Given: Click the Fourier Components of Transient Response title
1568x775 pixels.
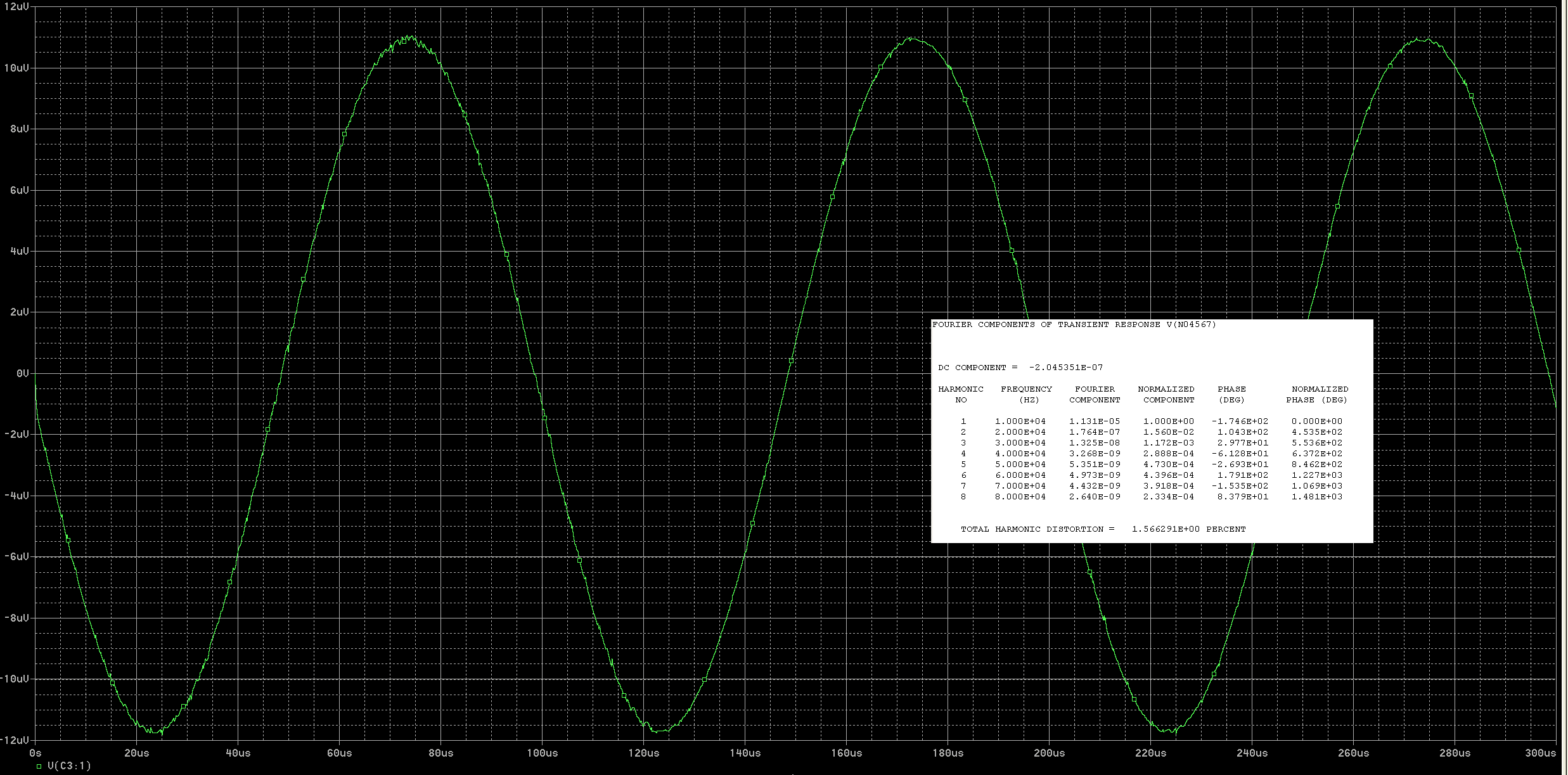Looking at the screenshot, I should (x=1074, y=324).
